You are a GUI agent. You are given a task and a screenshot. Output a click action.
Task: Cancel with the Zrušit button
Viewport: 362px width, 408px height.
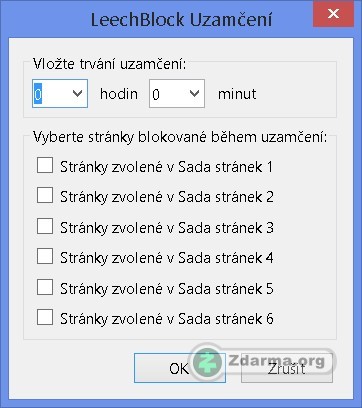tap(287, 368)
